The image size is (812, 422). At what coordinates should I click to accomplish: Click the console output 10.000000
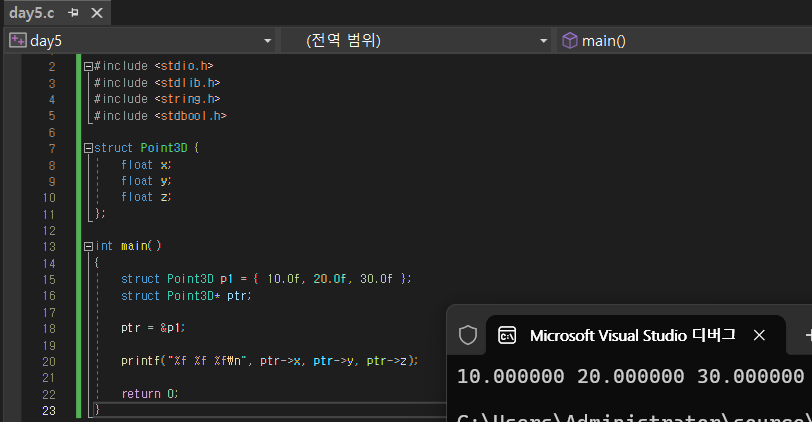tap(511, 376)
